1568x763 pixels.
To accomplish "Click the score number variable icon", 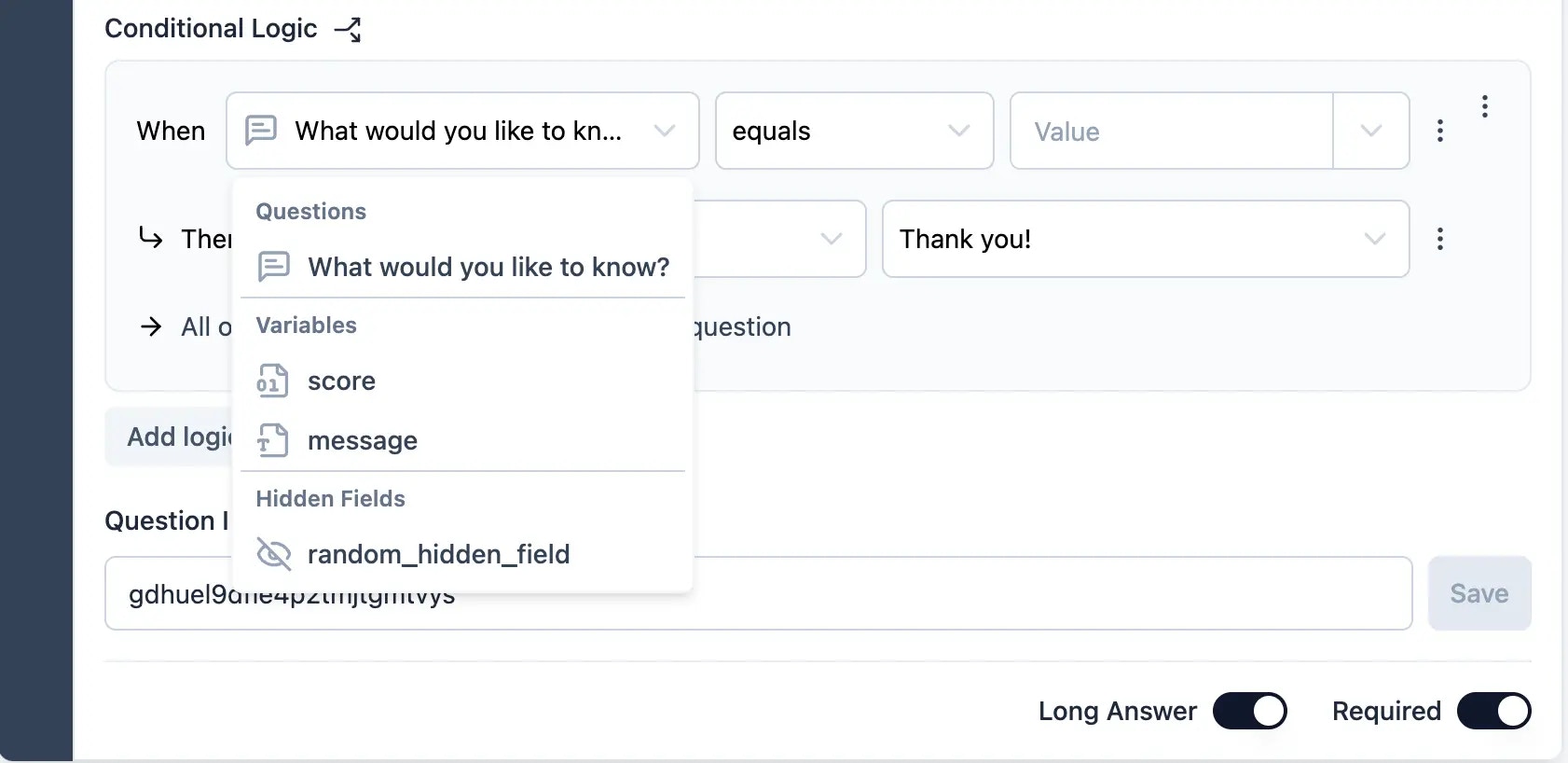I will pyautogui.click(x=272, y=381).
